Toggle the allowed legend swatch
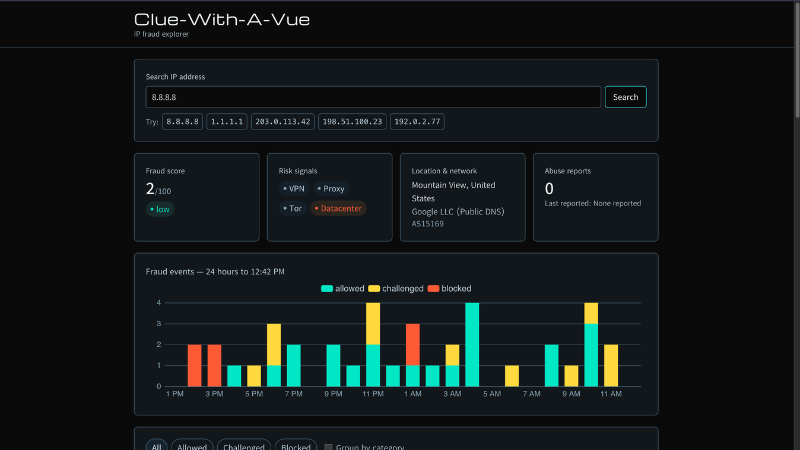 [327, 289]
